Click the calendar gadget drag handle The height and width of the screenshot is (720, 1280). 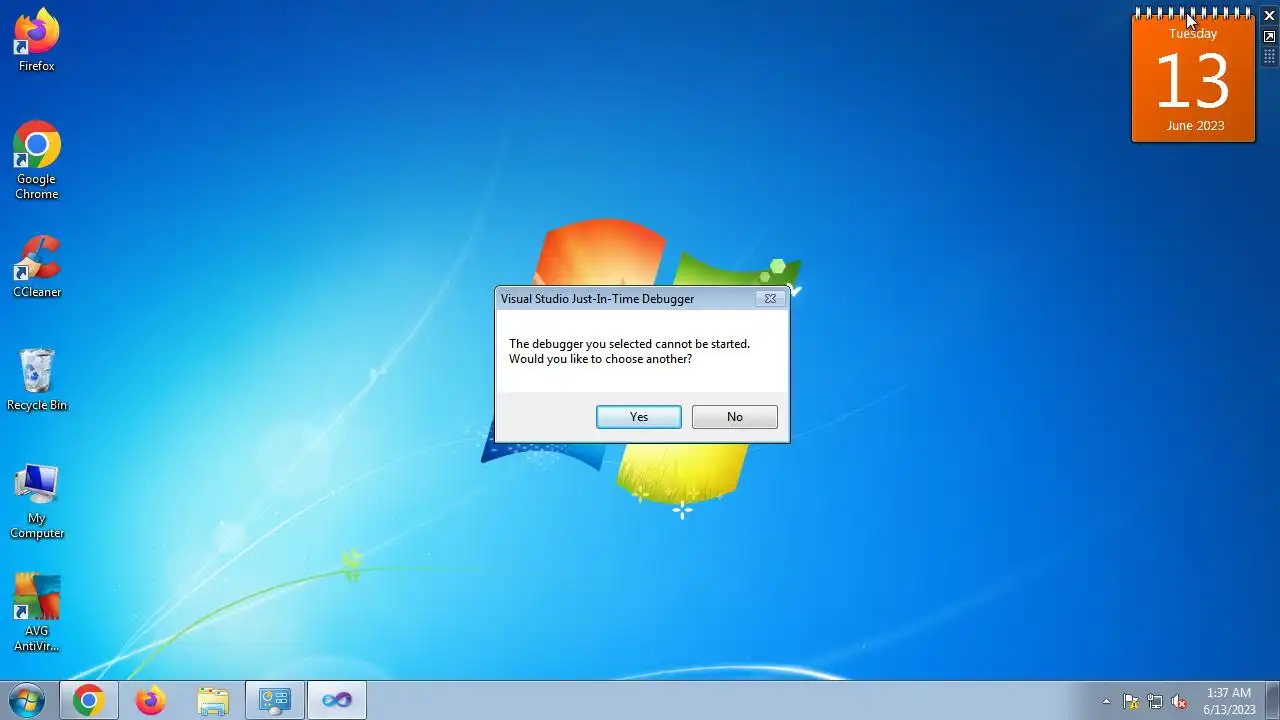(x=1269, y=57)
